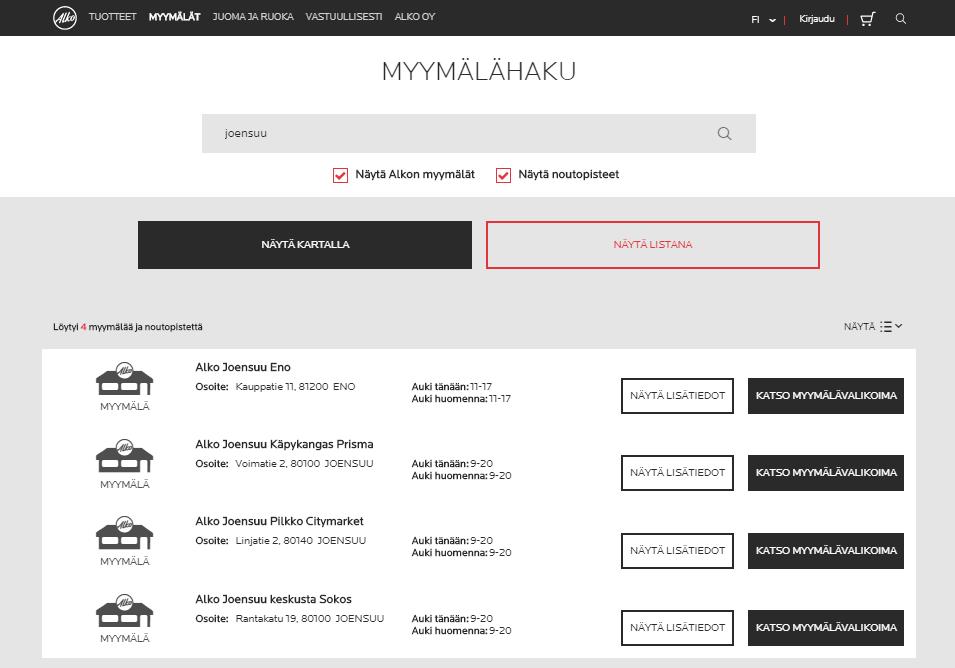Open the JUOMA JA RUOKA menu
Screen dimensions: 955x668
tap(253, 17)
